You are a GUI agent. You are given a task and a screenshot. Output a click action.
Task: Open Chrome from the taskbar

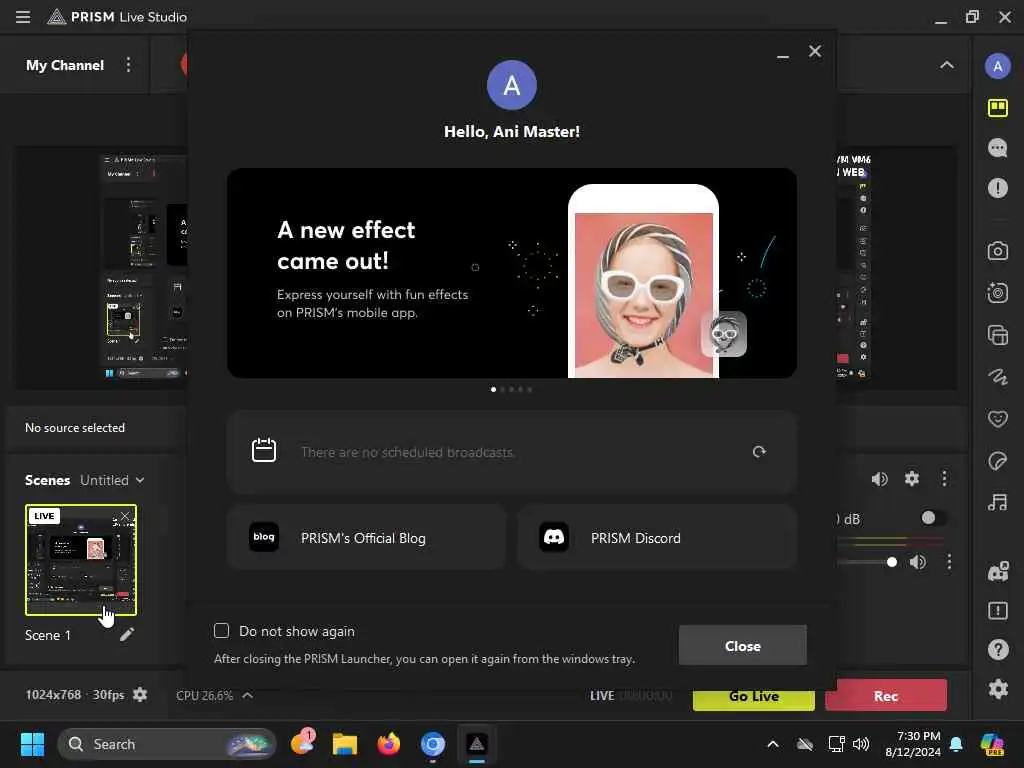(432, 744)
